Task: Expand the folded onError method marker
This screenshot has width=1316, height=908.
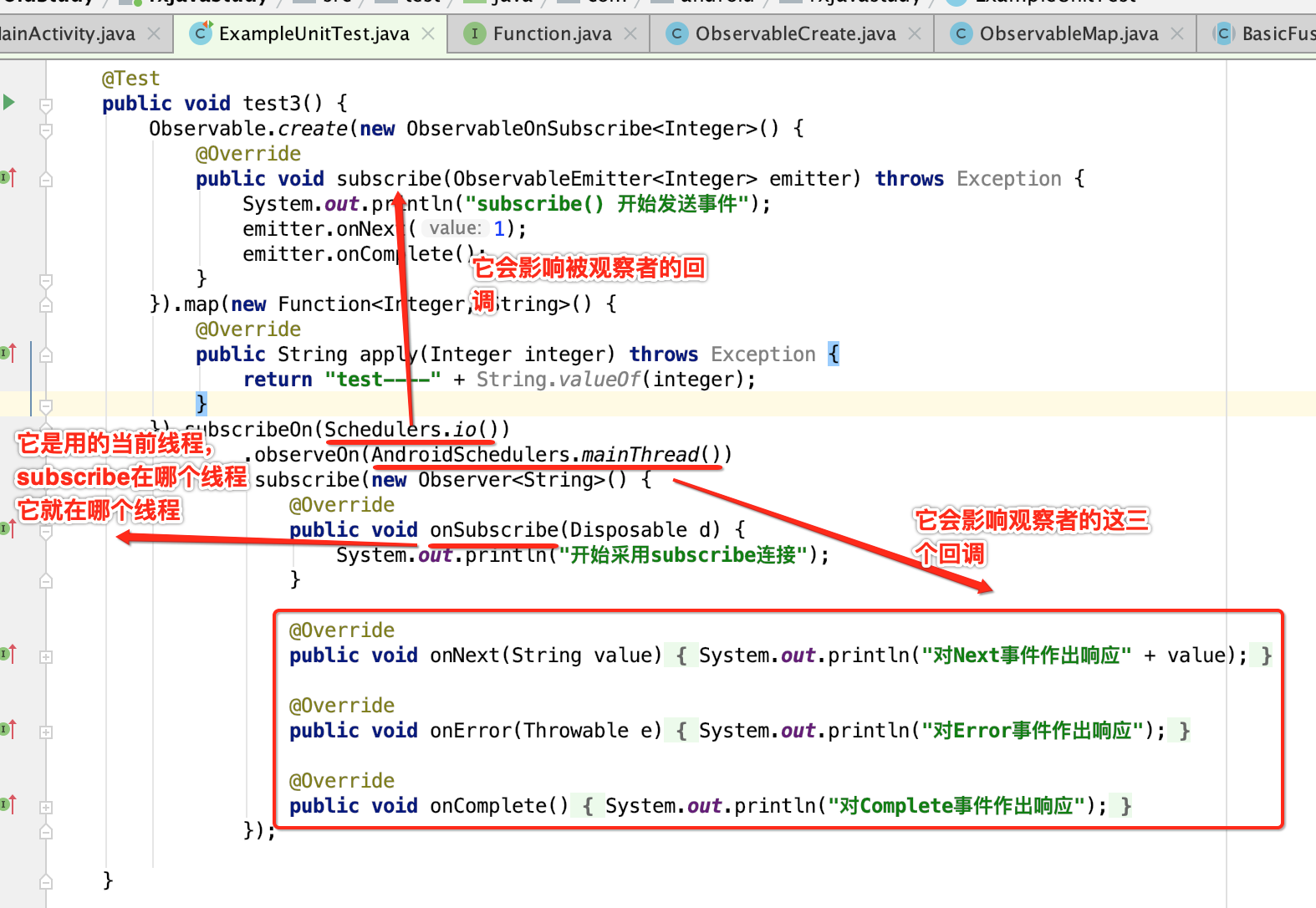Action: [x=46, y=732]
